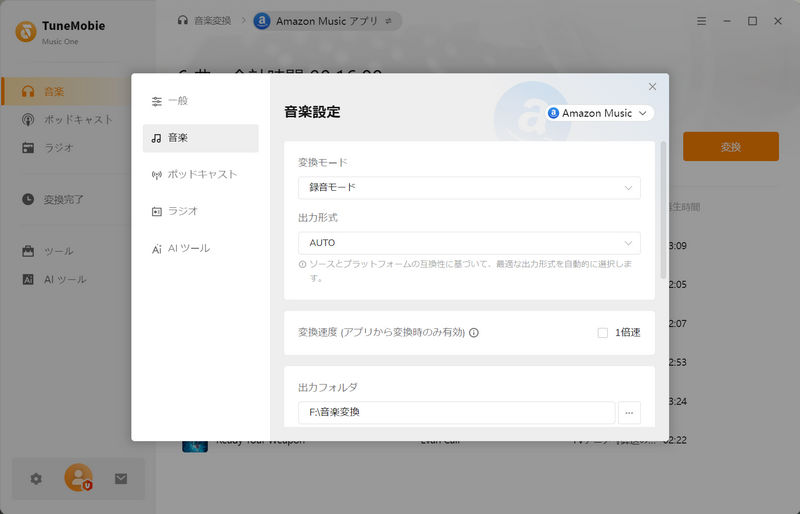The height and width of the screenshot is (514, 800).
Task: Expand the 変換モード dropdown showing 録音モード
Action: (469, 188)
